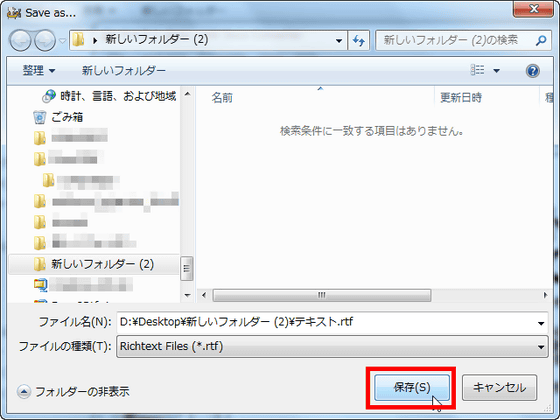Expand the address bar path dropdown arrow
560x420 pixels.
point(339,40)
